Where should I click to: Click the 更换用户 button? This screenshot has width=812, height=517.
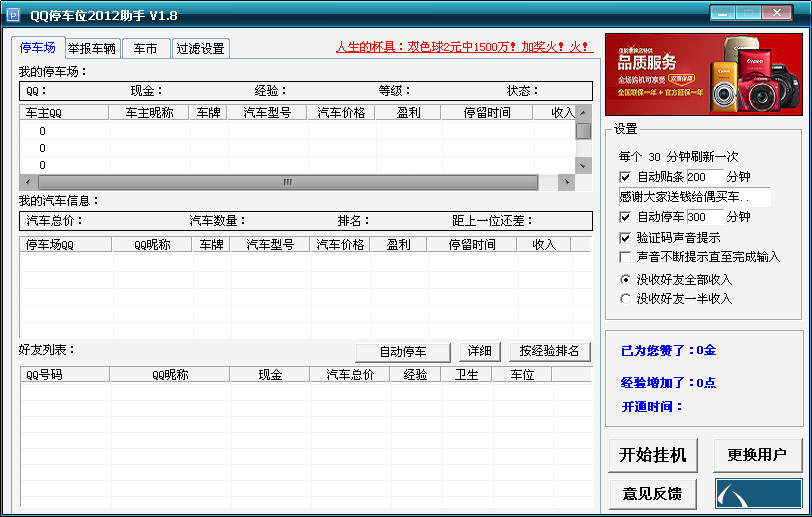point(757,455)
